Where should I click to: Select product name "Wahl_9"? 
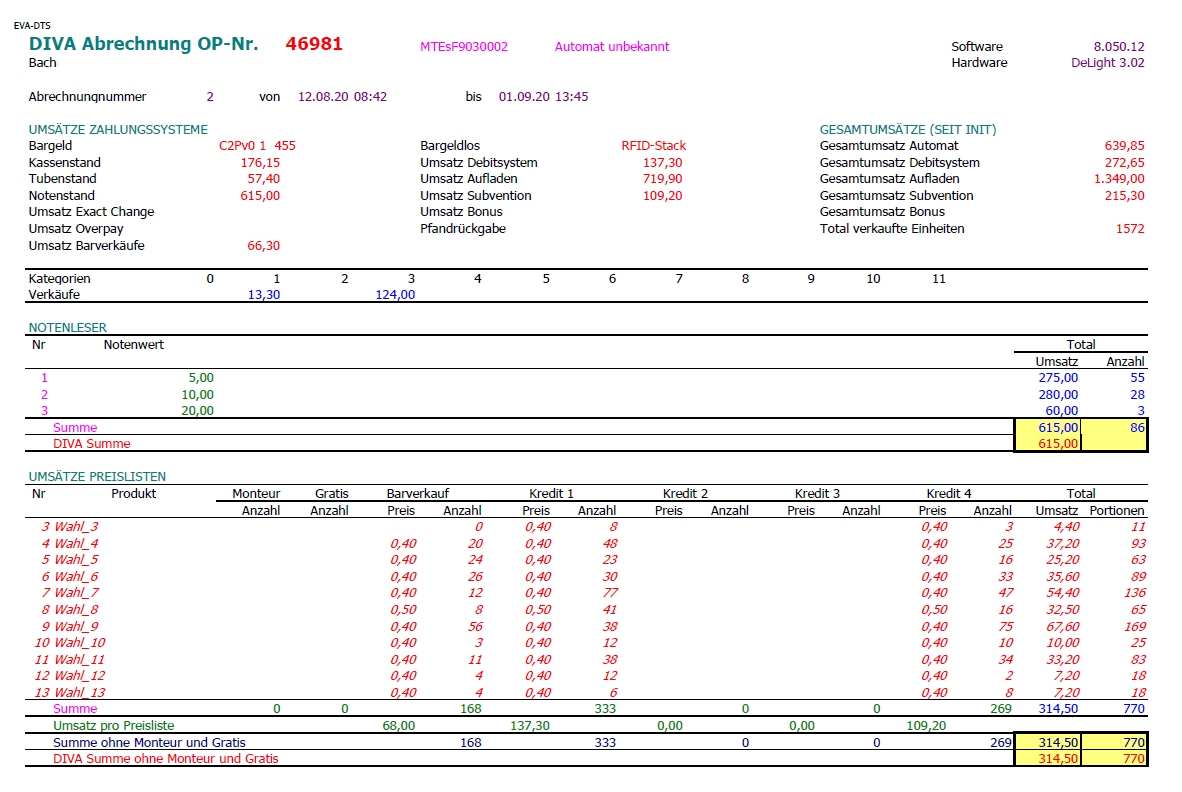pyautogui.click(x=76, y=627)
